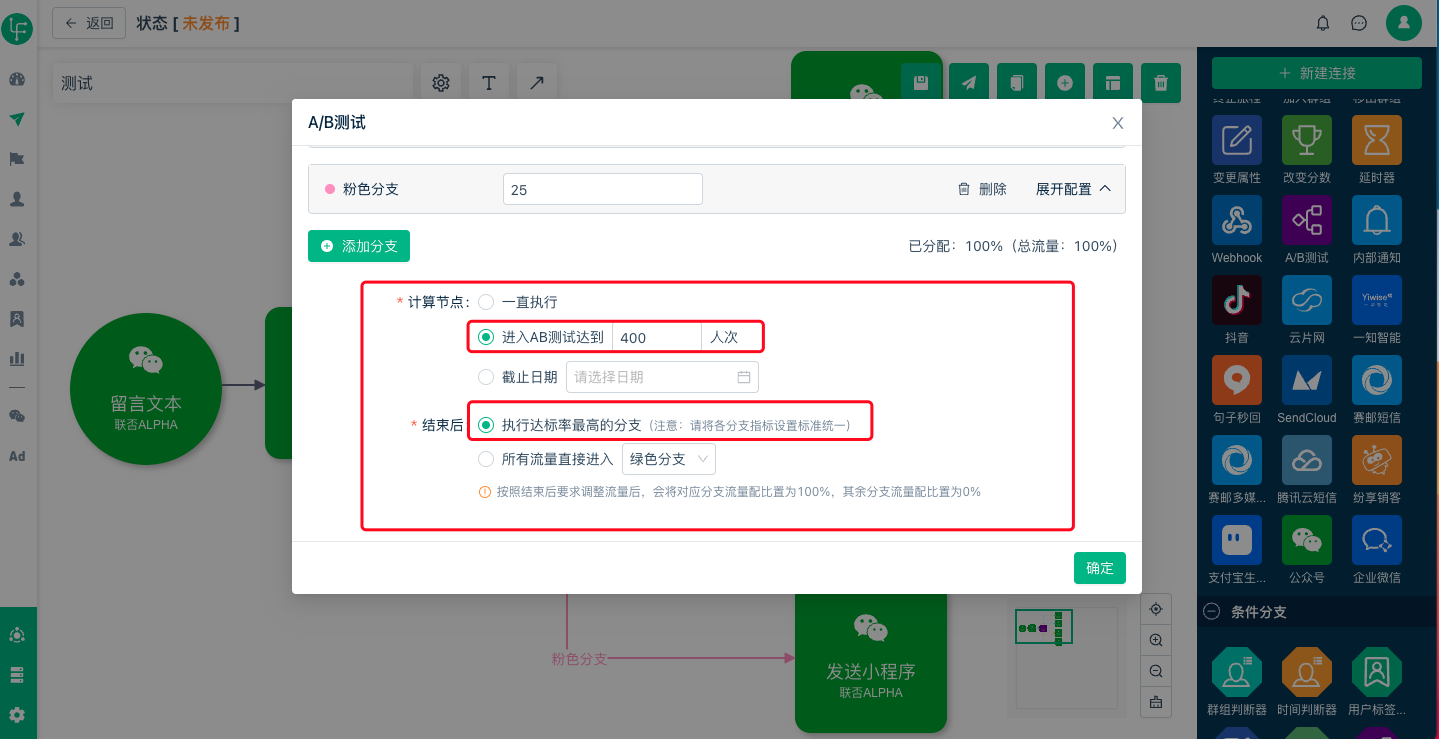Click the add plus toolbar icon
This screenshot has width=1439, height=739.
(x=1065, y=83)
